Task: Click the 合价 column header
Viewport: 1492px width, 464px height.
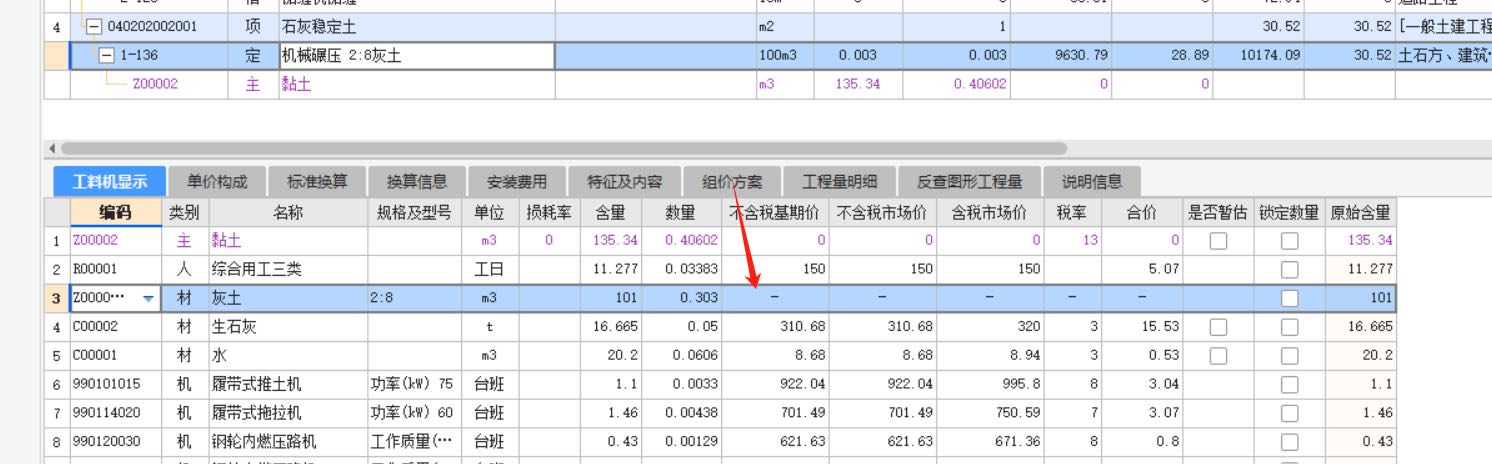Action: click(x=1142, y=212)
